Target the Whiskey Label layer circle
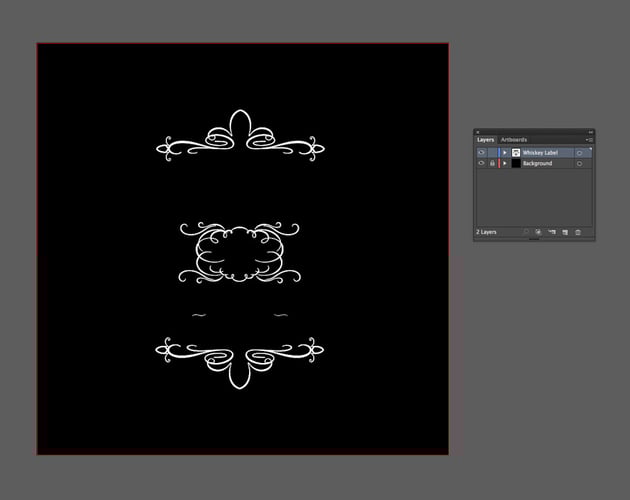The height and width of the screenshot is (500, 630). coord(579,153)
